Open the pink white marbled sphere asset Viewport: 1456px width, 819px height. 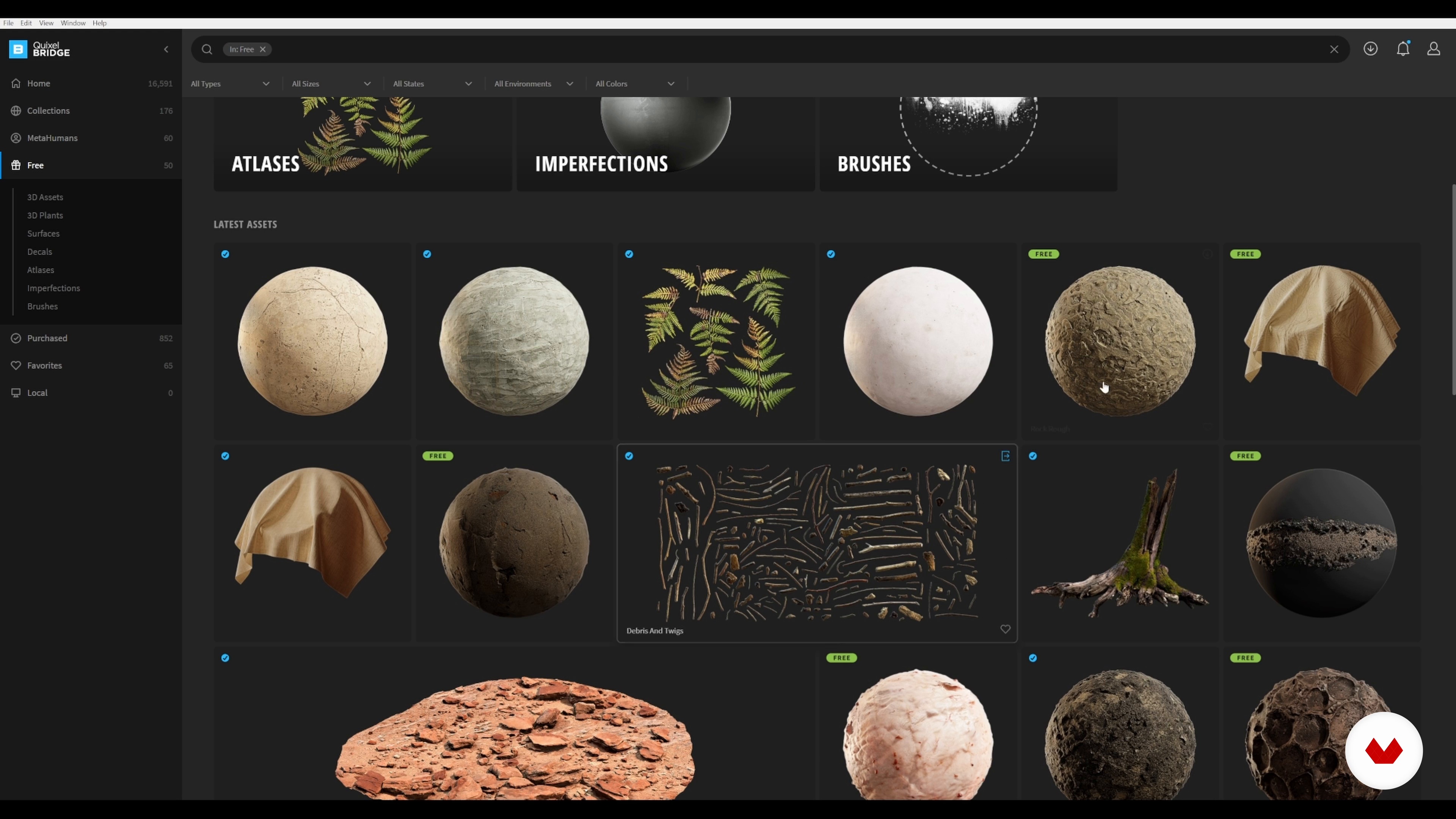click(x=918, y=723)
